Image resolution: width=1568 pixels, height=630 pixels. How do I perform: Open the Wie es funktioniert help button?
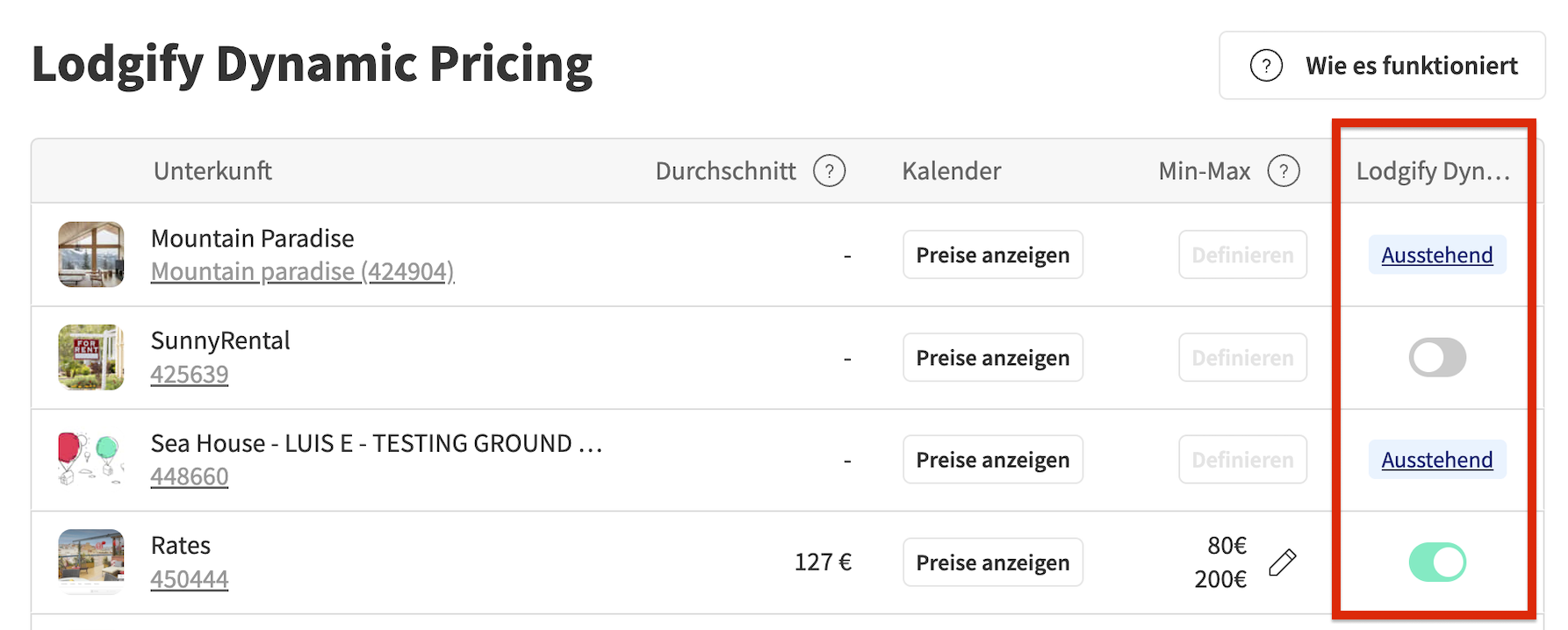(1382, 66)
